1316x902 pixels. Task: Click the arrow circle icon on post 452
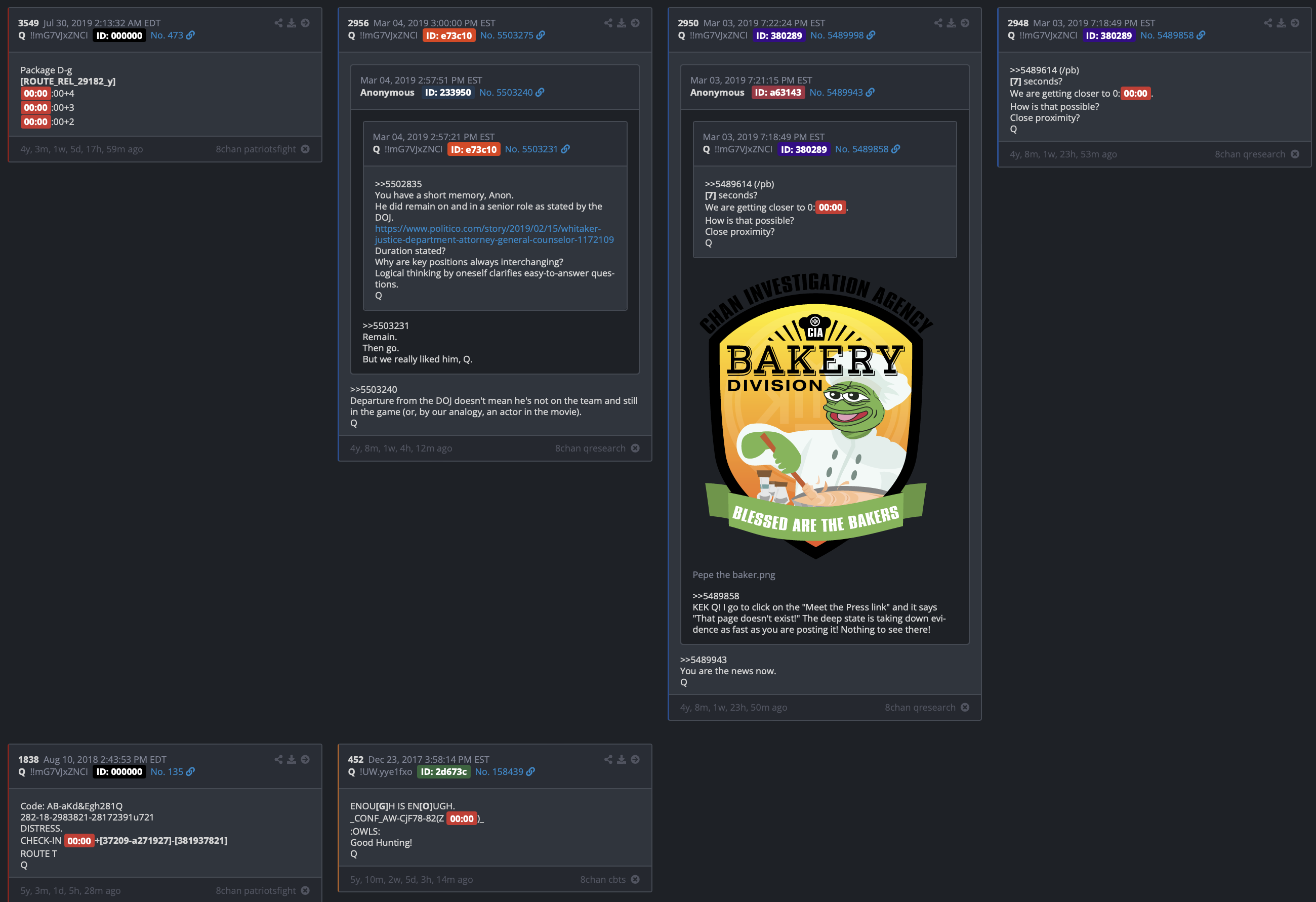pos(635,759)
